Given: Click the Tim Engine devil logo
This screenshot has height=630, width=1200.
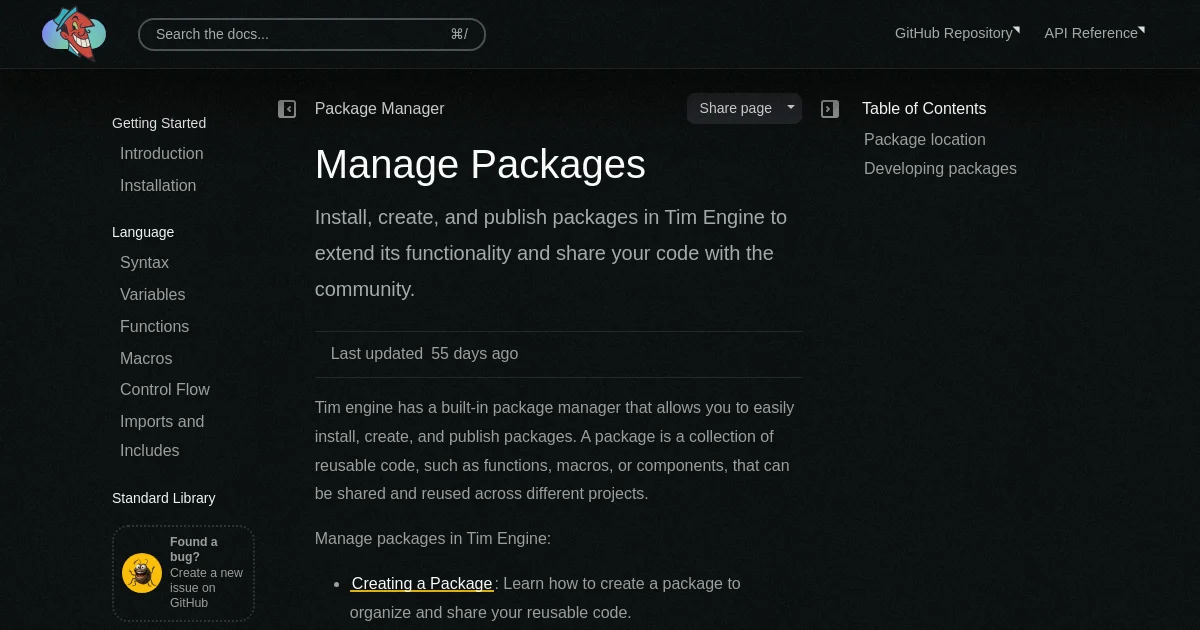Looking at the screenshot, I should 74,33.
